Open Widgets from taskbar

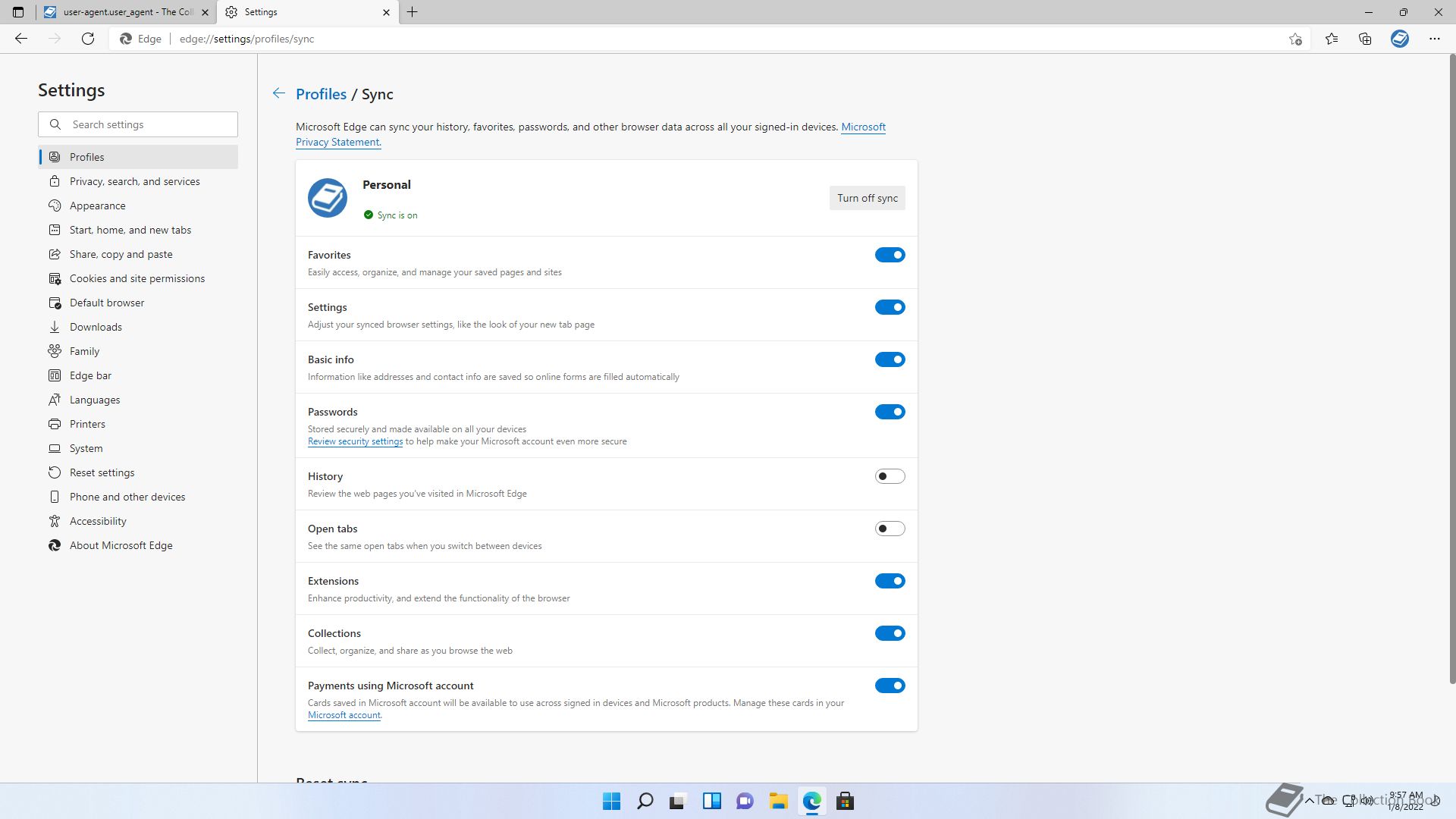(711, 802)
